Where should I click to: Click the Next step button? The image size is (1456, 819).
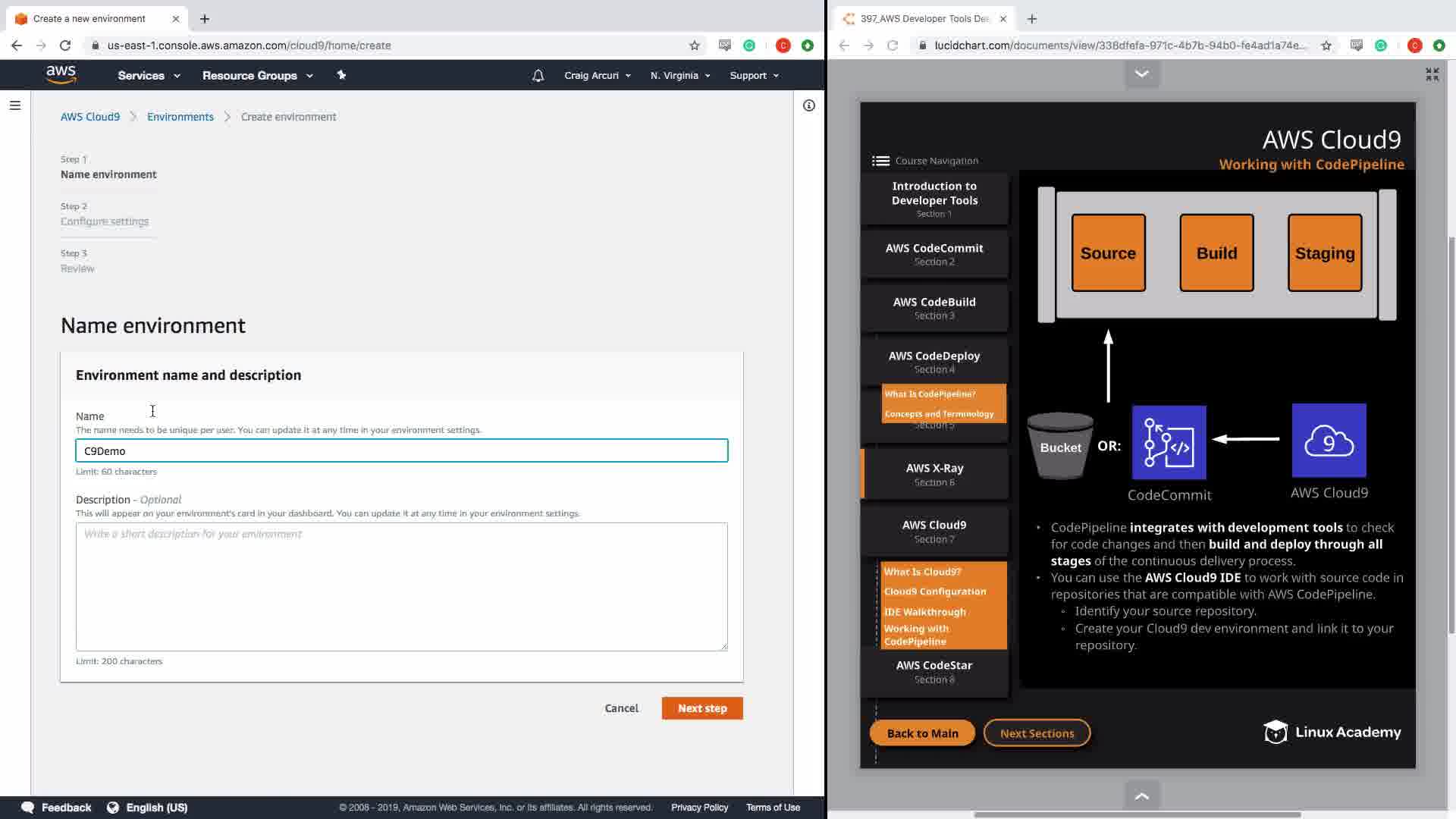click(701, 708)
